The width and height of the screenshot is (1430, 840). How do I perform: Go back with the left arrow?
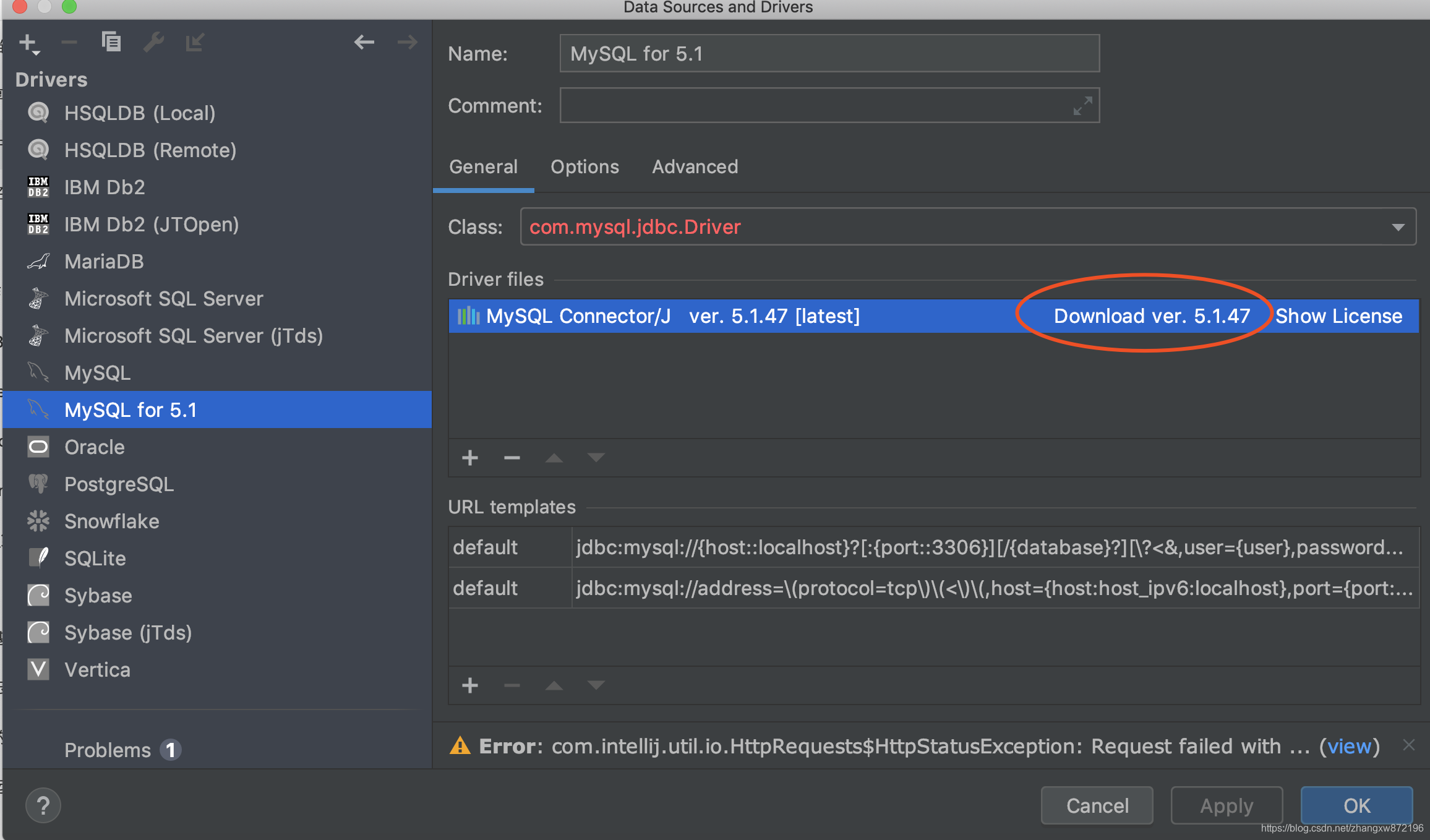coord(364,42)
